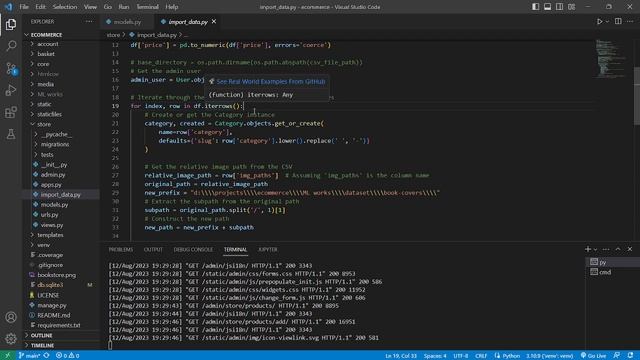Switch to the OUTPUT panel tab

pyautogui.click(x=153, y=249)
